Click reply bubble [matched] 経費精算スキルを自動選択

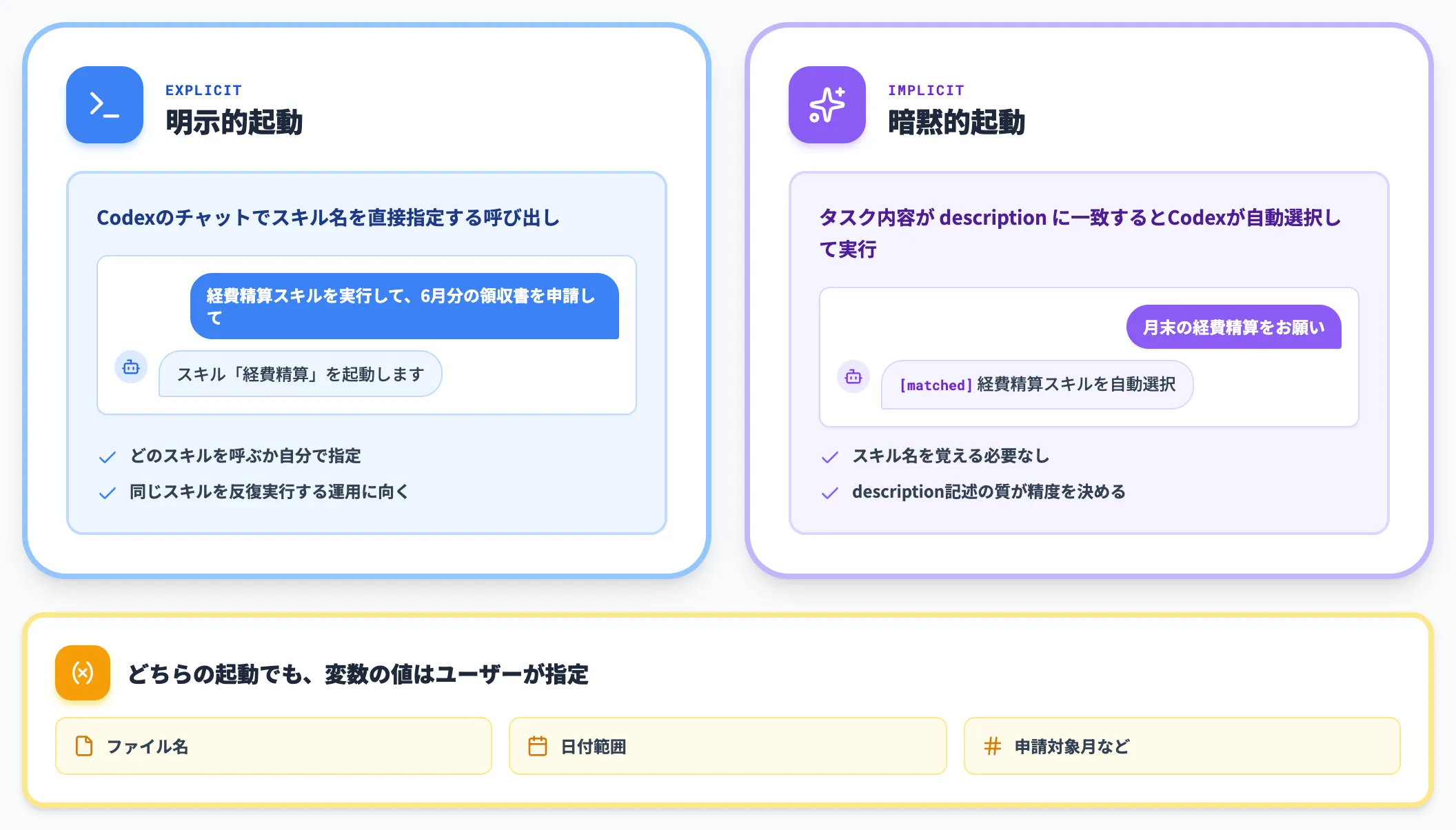(1037, 385)
